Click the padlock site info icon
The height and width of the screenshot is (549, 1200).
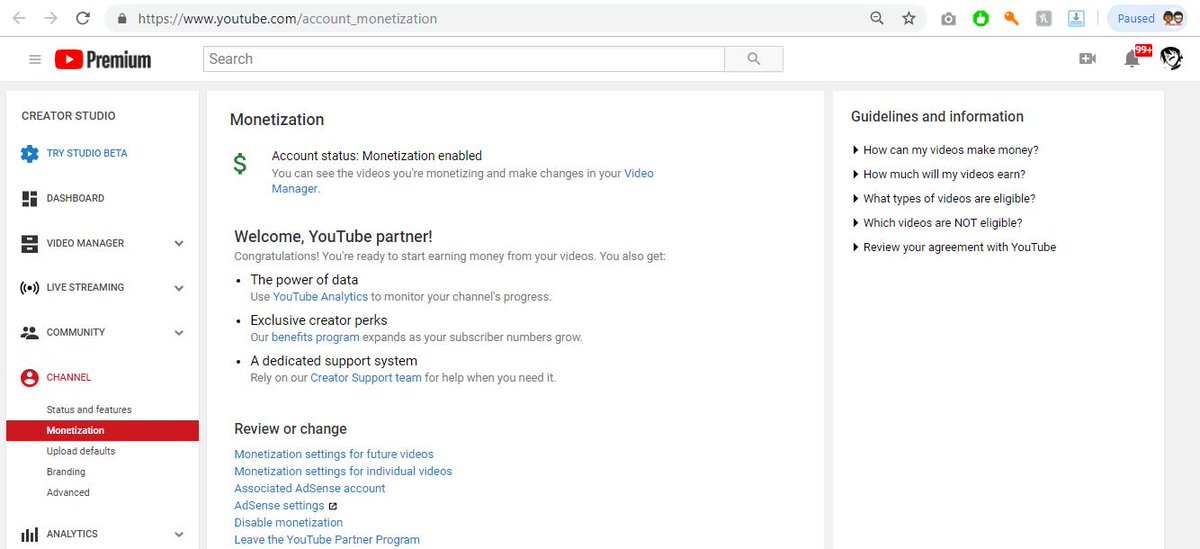(122, 18)
